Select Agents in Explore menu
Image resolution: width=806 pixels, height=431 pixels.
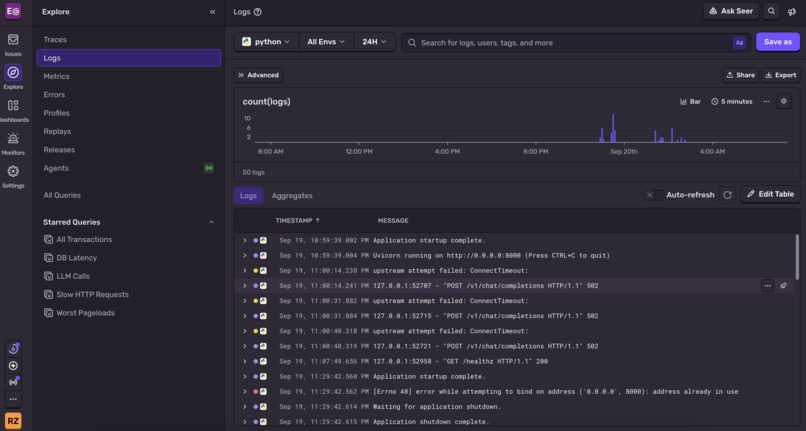pyautogui.click(x=129, y=168)
